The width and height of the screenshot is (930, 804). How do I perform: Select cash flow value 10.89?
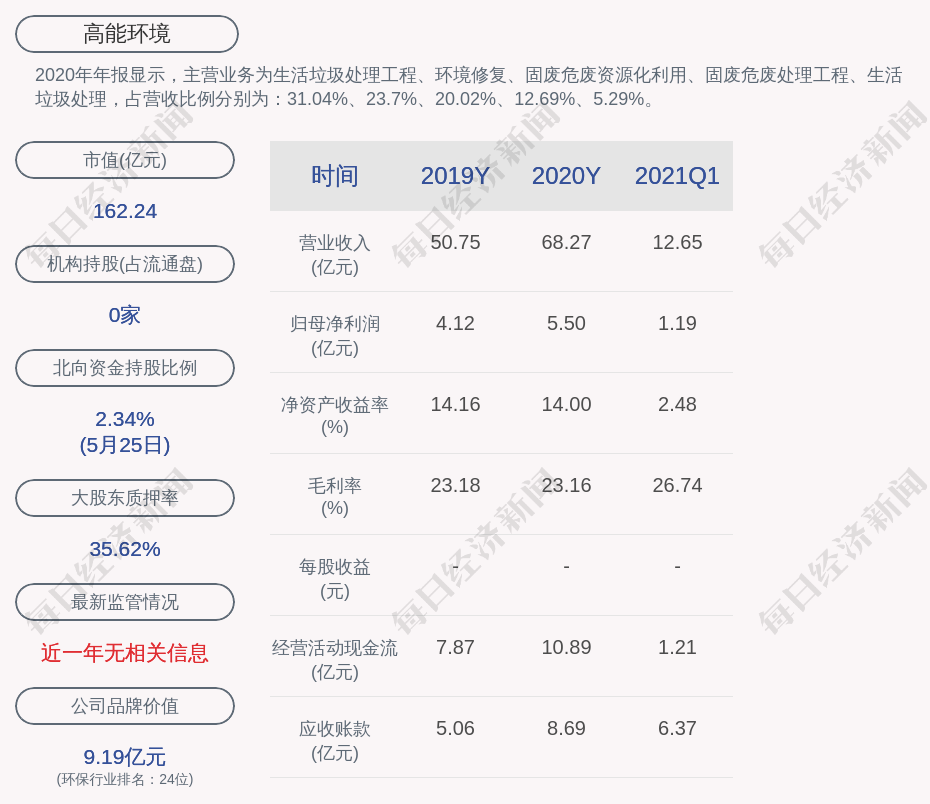coord(566,647)
